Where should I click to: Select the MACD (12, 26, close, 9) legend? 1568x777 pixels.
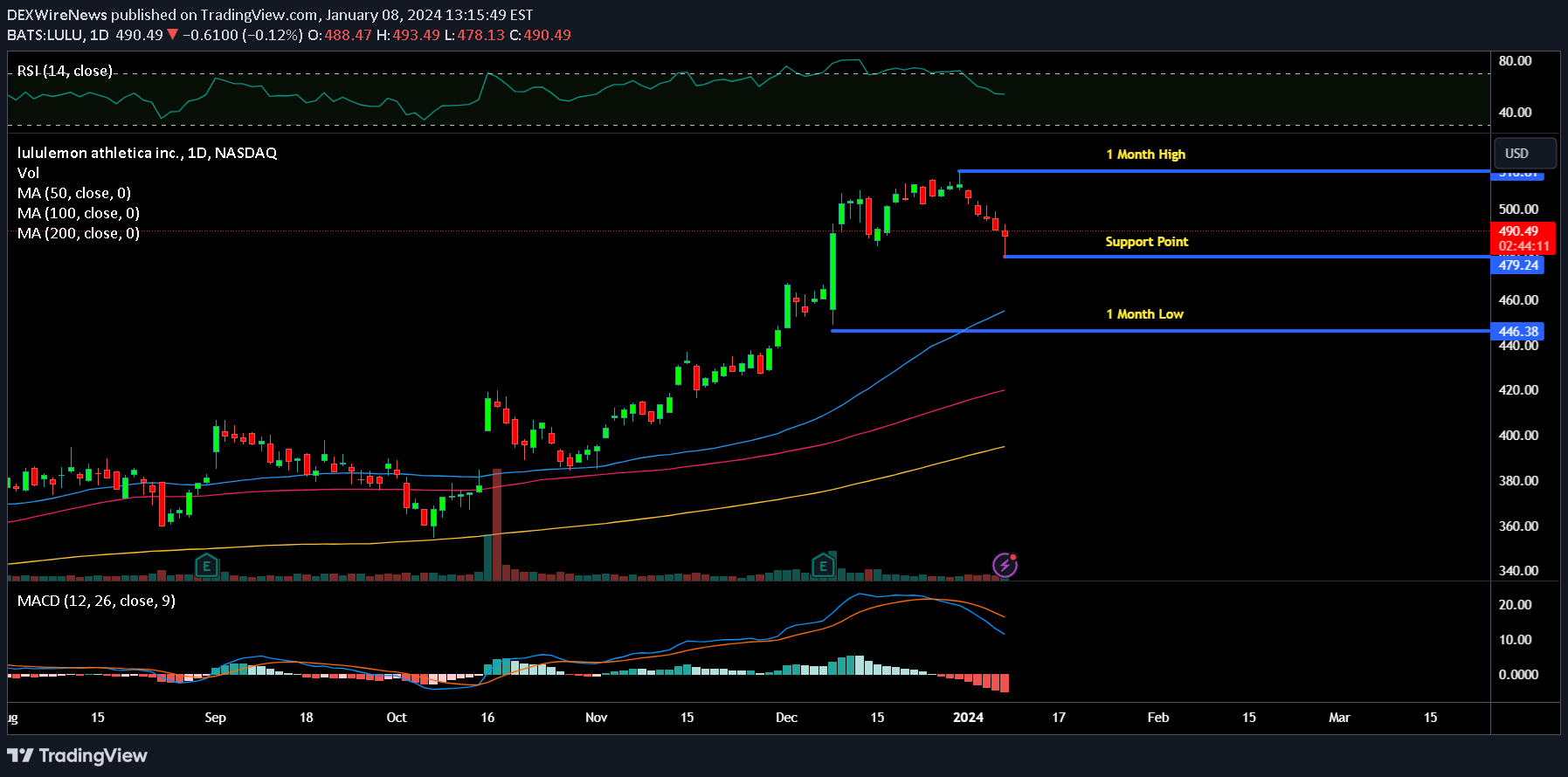coord(96,601)
